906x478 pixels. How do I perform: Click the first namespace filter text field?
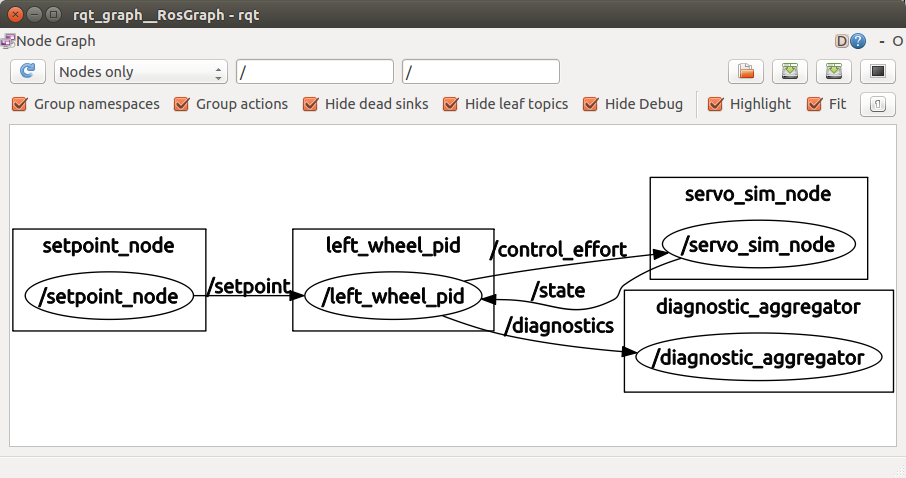coord(314,72)
